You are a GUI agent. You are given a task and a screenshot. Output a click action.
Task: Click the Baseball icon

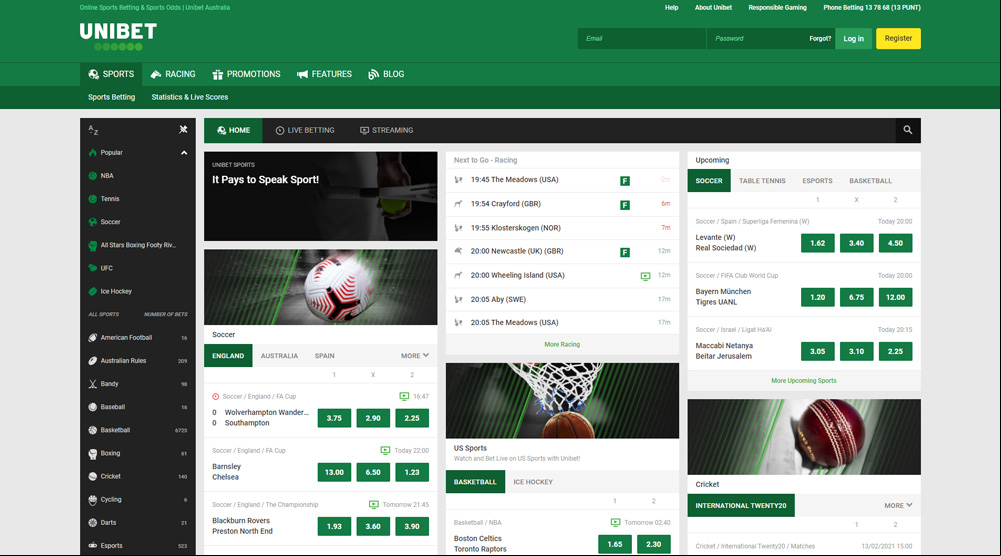(x=93, y=407)
